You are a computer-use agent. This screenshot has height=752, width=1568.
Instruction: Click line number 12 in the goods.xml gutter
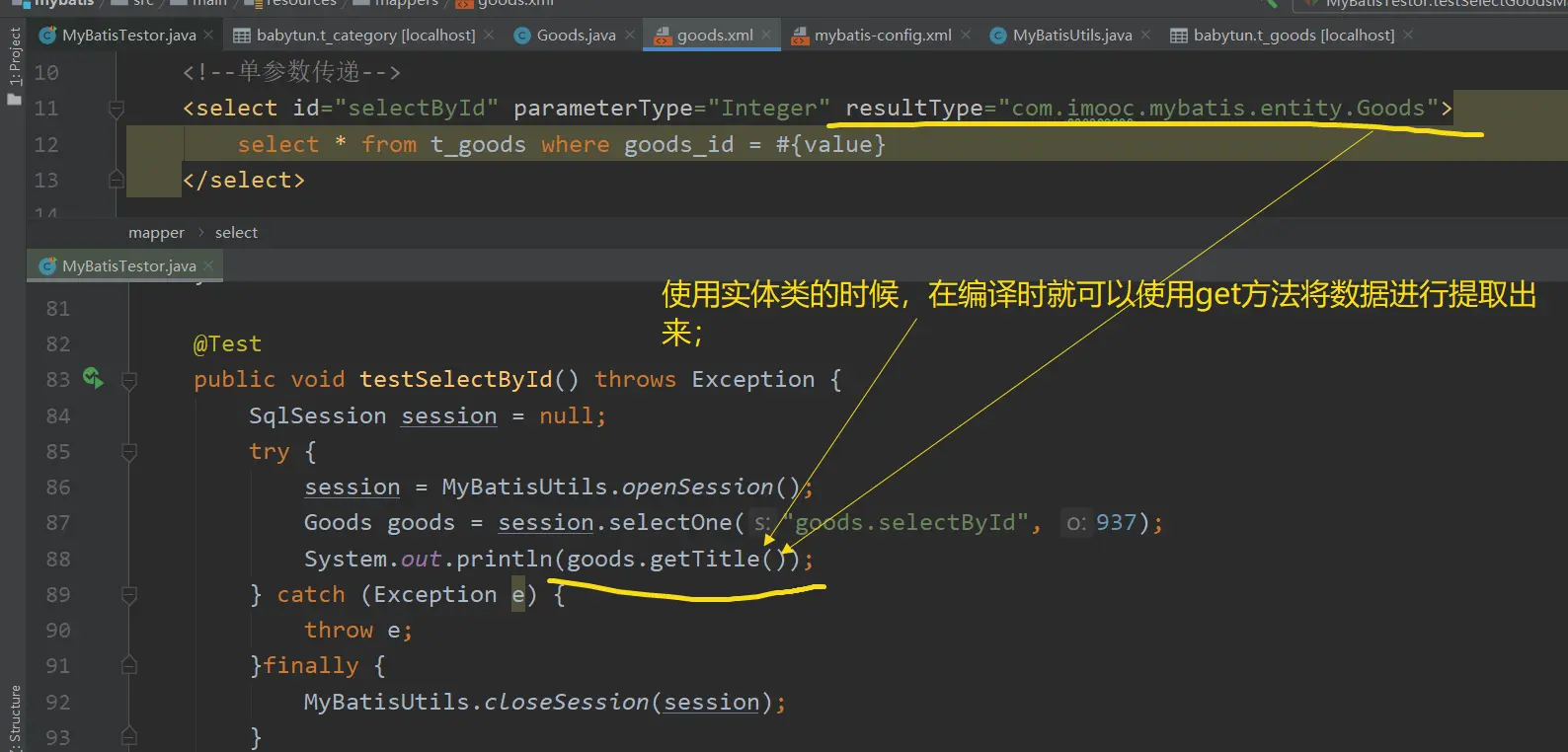pos(46,145)
